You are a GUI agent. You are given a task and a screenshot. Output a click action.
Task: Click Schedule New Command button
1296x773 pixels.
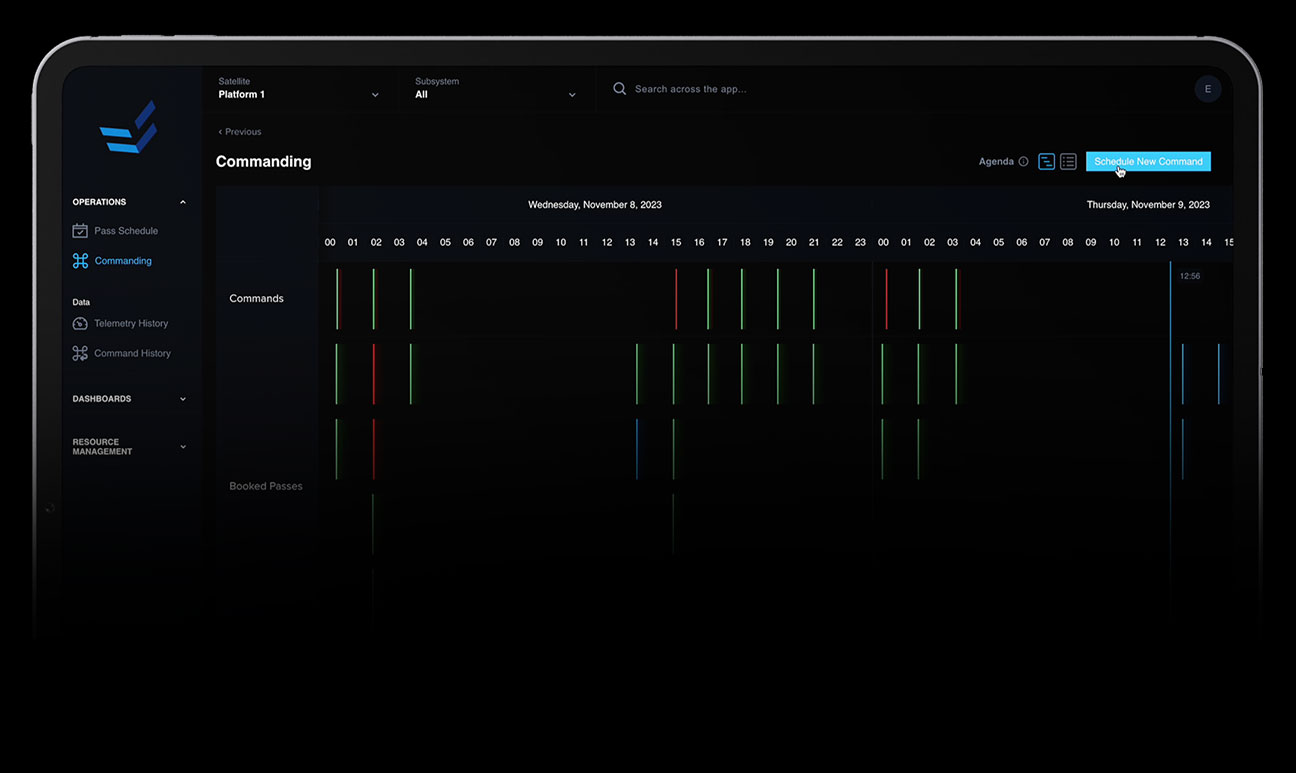click(x=1148, y=162)
